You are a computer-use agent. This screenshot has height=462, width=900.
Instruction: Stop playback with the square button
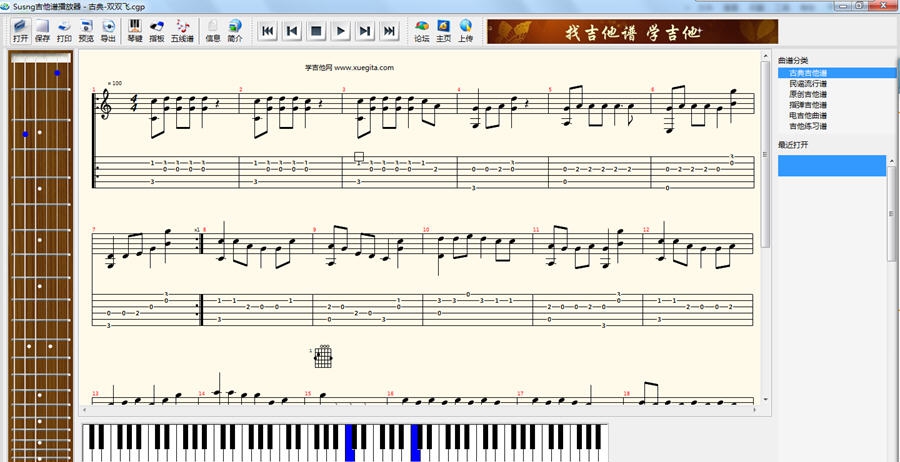[316, 31]
